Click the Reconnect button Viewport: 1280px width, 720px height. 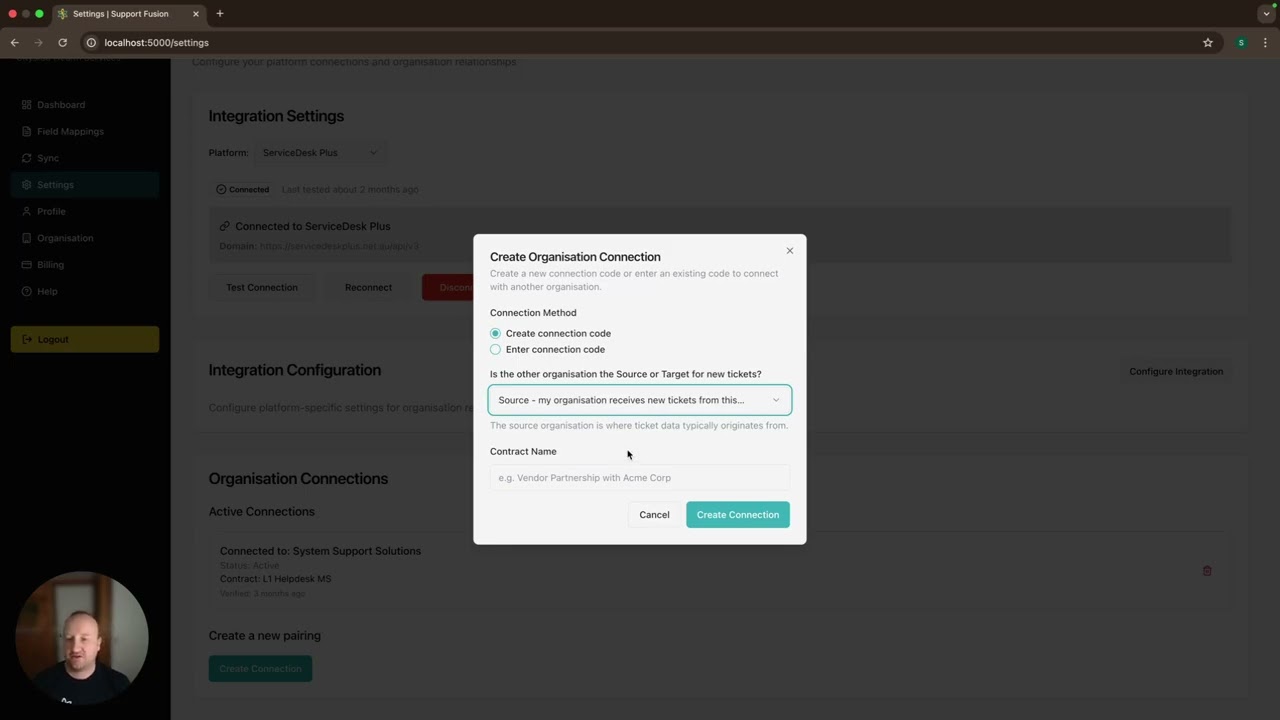368,287
